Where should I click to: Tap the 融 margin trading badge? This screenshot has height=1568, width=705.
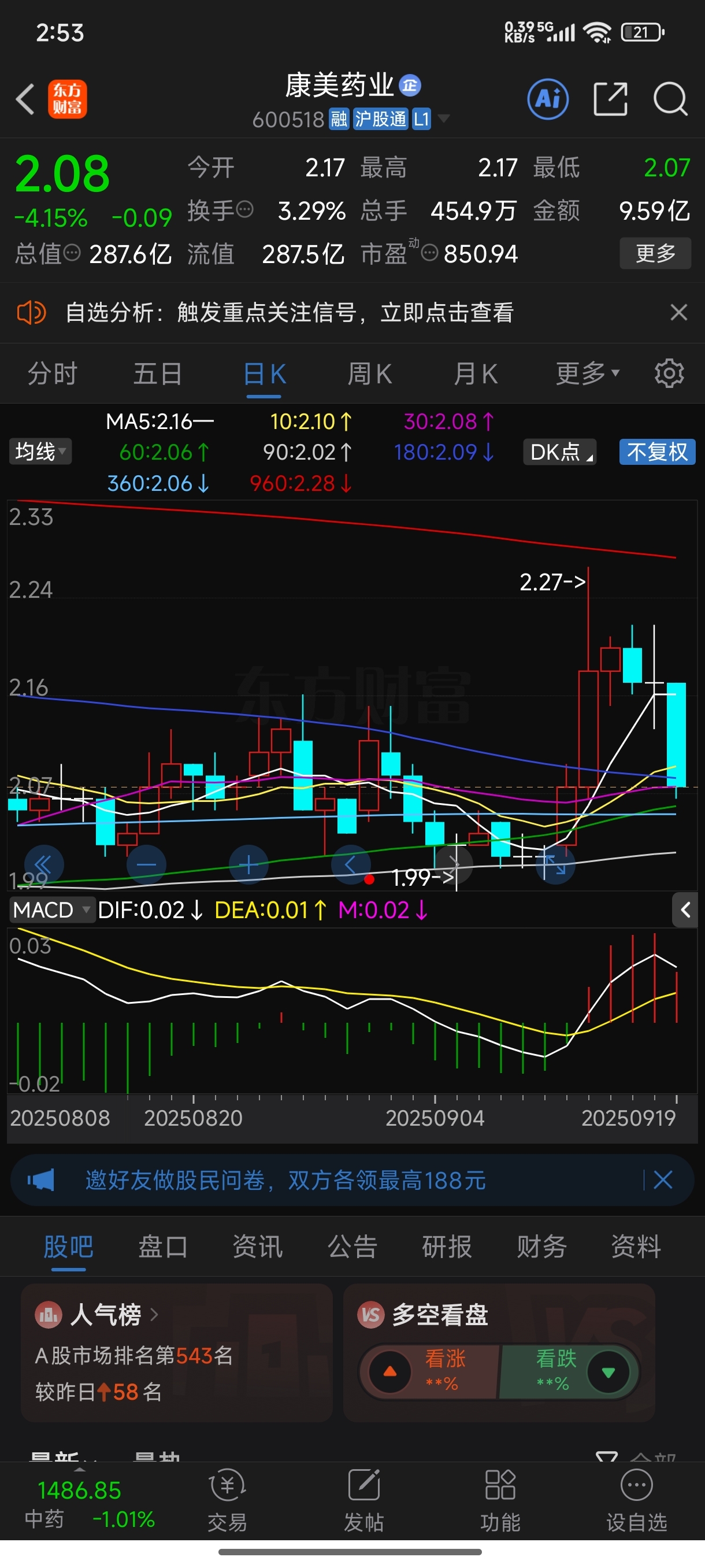[339, 119]
